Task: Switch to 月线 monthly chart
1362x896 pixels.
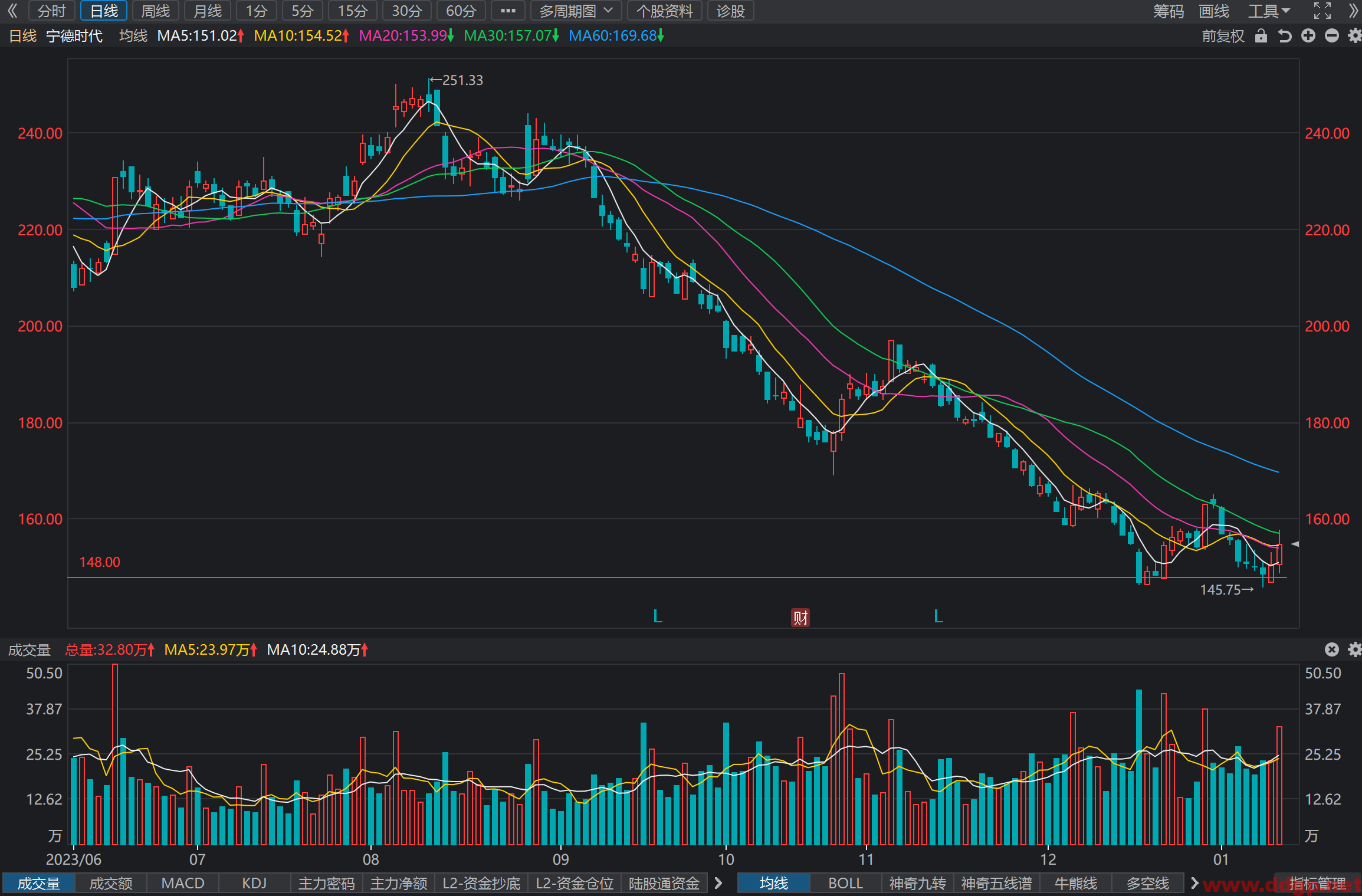Action: click(208, 11)
